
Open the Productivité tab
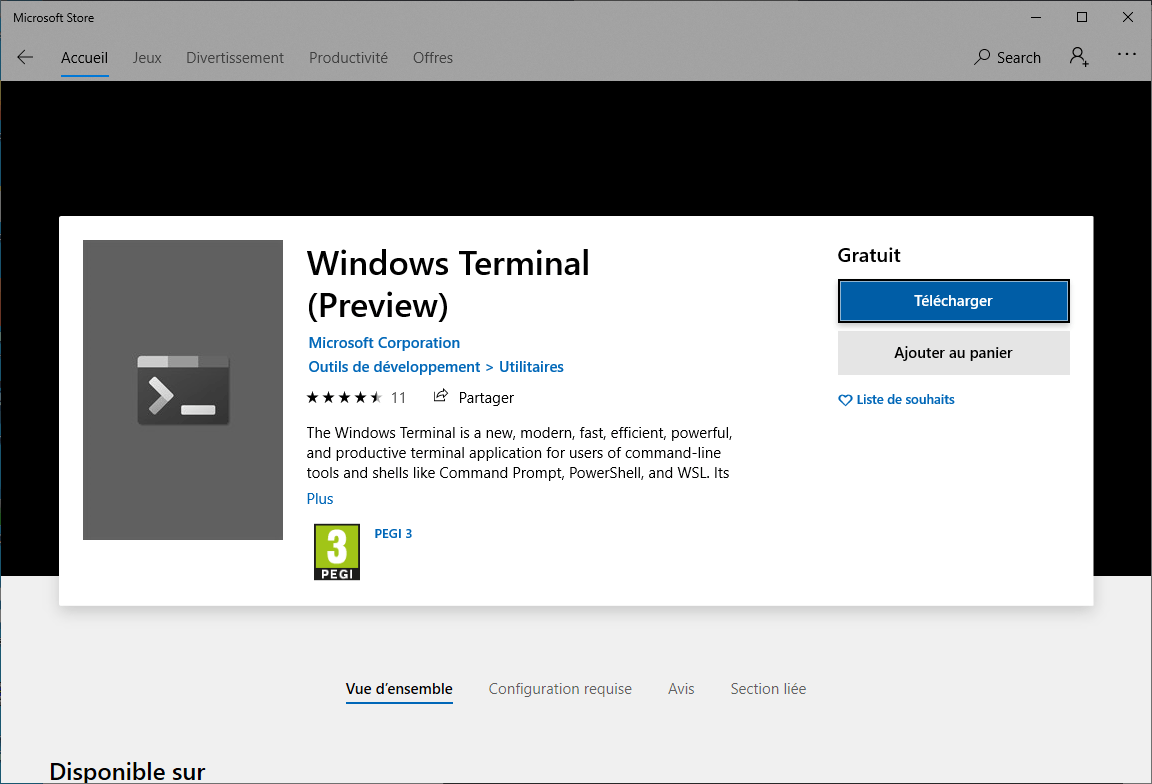pos(348,57)
